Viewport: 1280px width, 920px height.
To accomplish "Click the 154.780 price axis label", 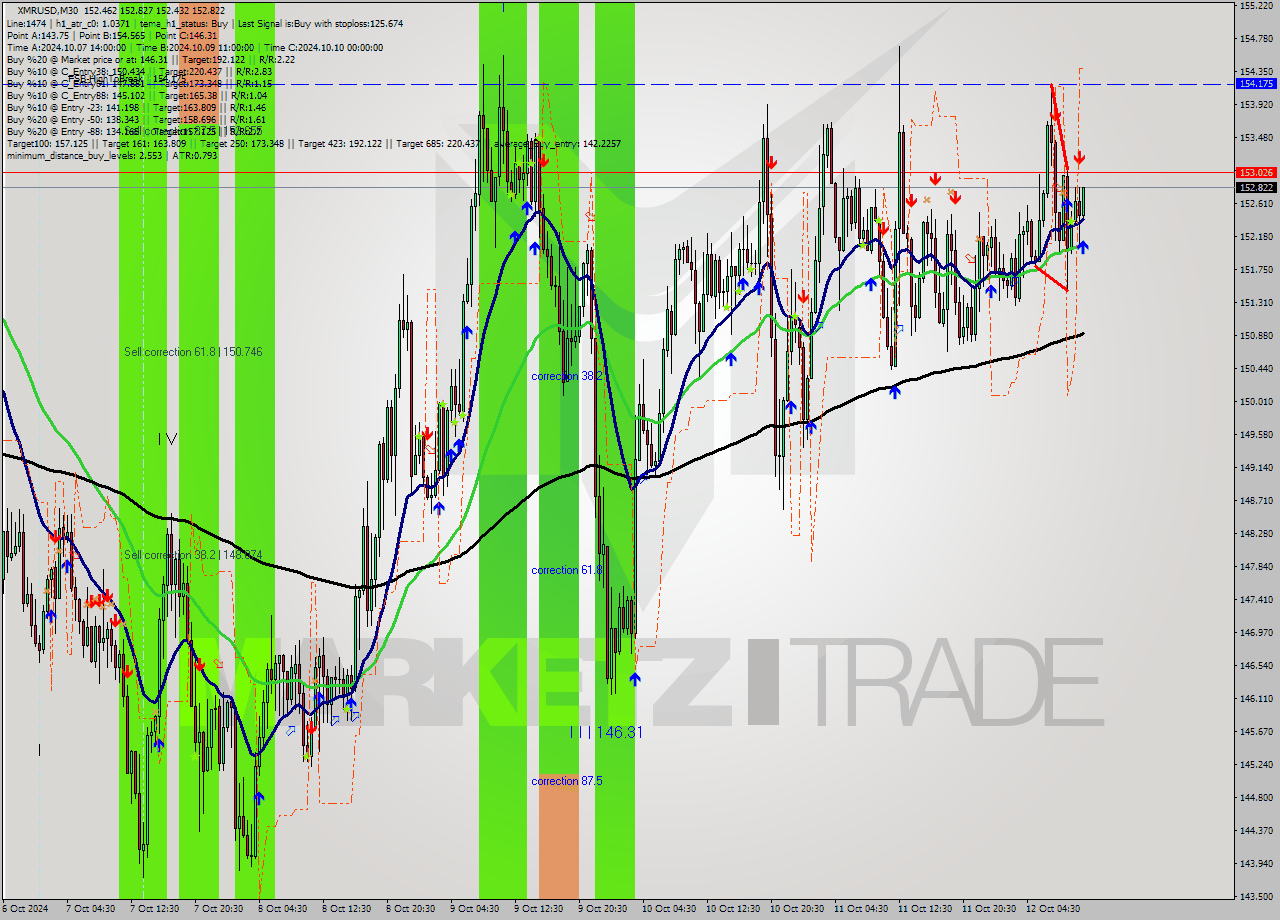I will click(1256, 39).
